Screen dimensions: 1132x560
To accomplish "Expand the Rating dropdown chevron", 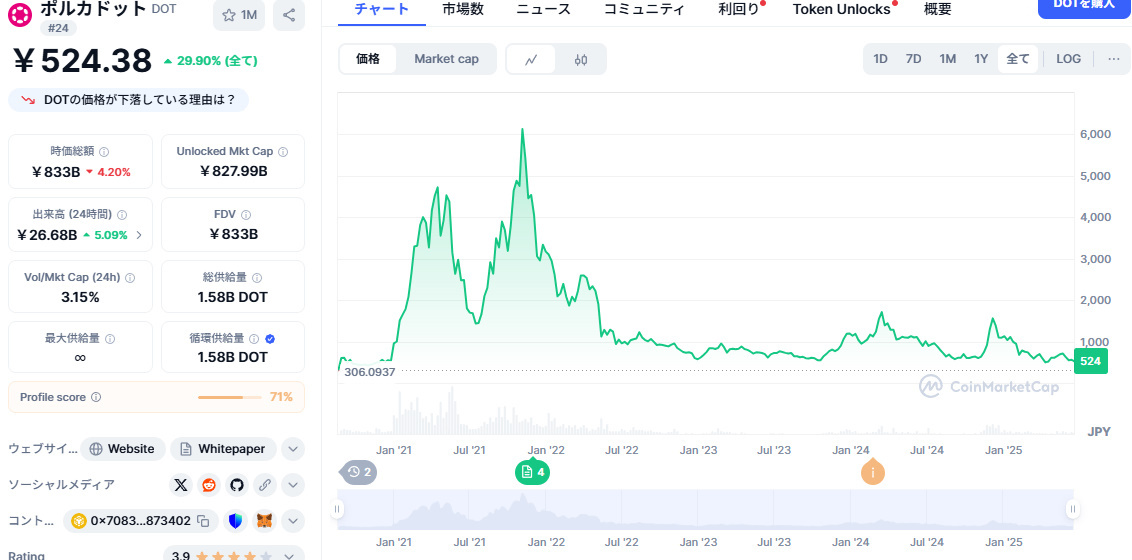I will pos(289,556).
